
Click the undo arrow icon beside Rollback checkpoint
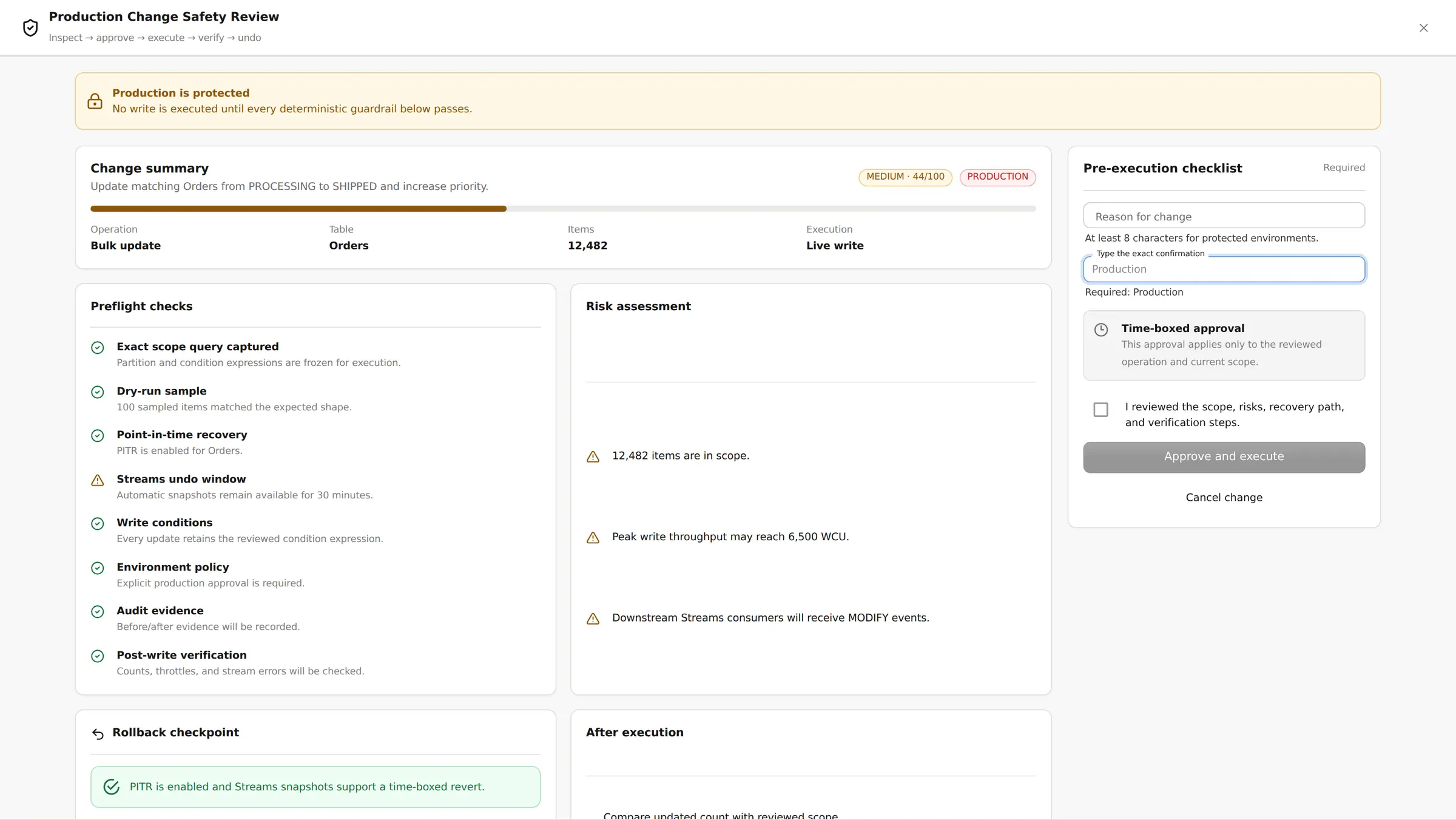point(98,734)
